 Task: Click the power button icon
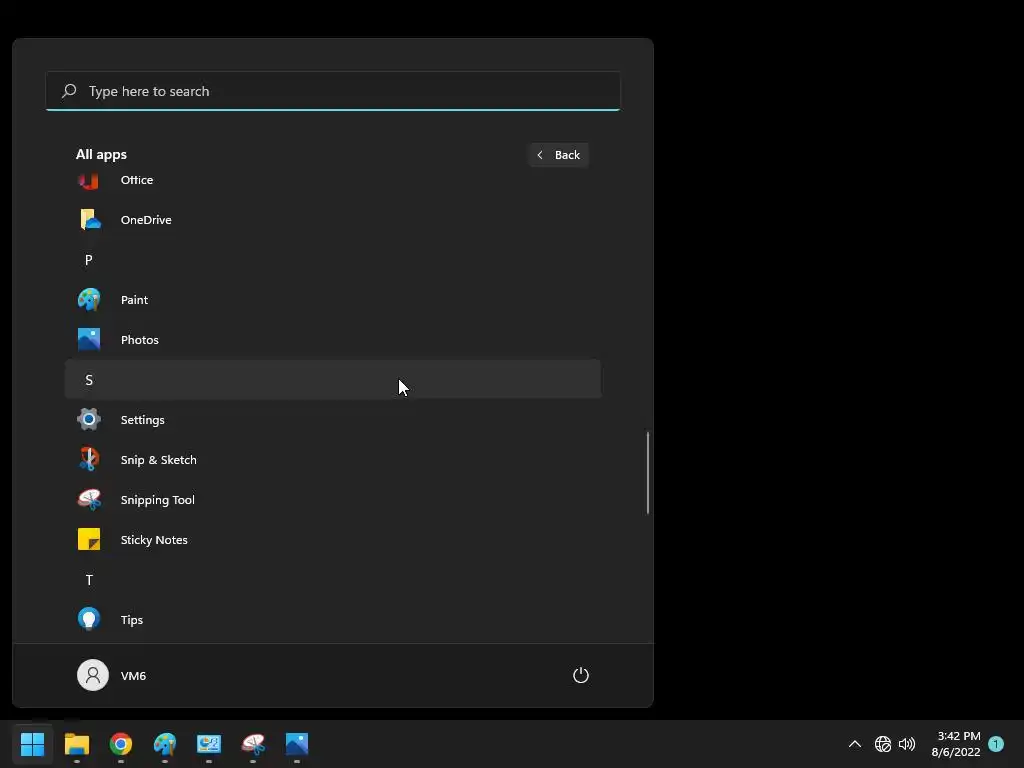point(581,675)
